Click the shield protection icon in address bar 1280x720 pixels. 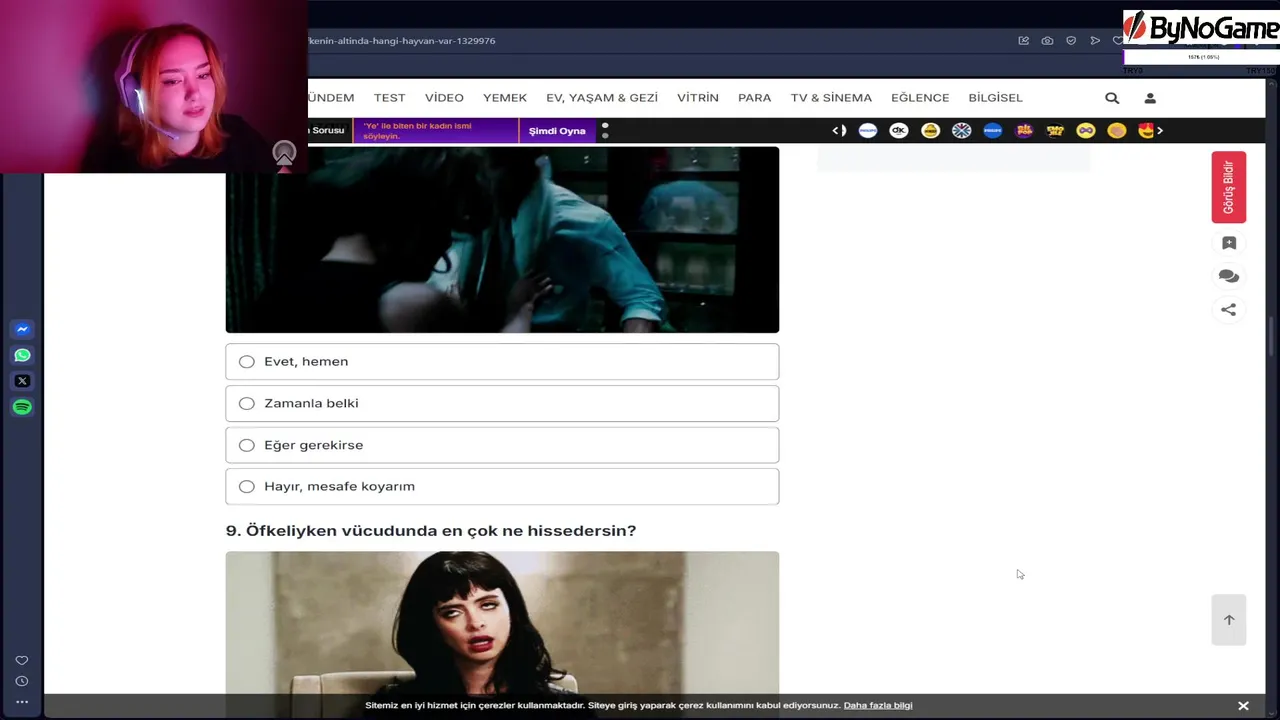1071,41
